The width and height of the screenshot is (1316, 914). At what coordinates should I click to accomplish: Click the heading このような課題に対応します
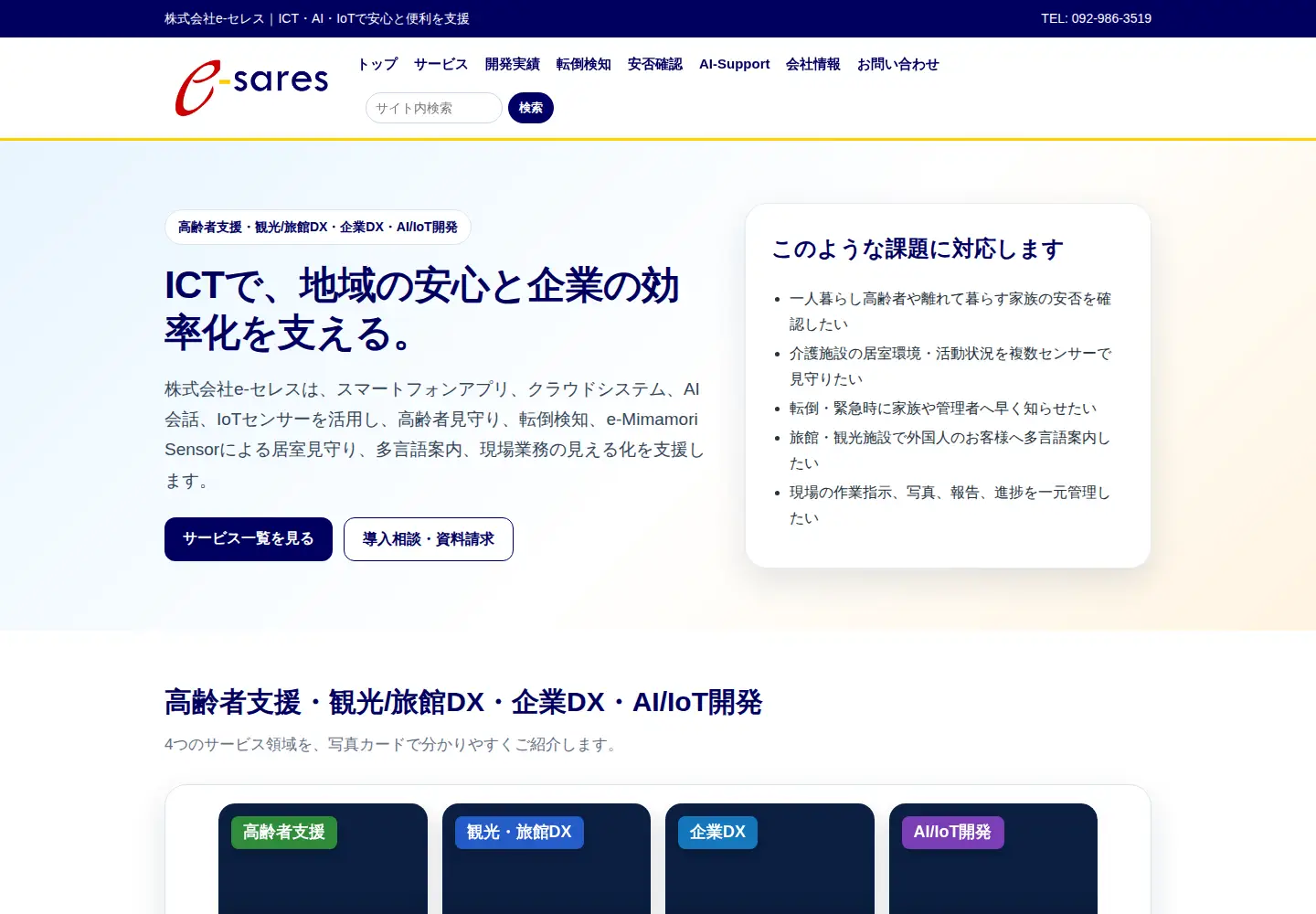tap(918, 249)
